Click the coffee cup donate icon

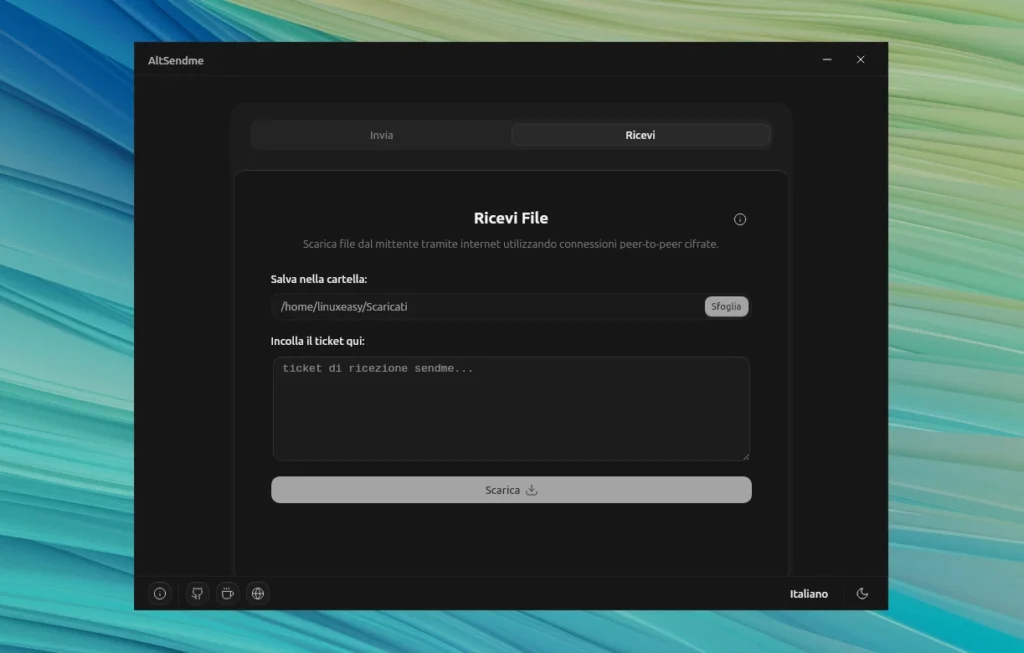(x=227, y=594)
